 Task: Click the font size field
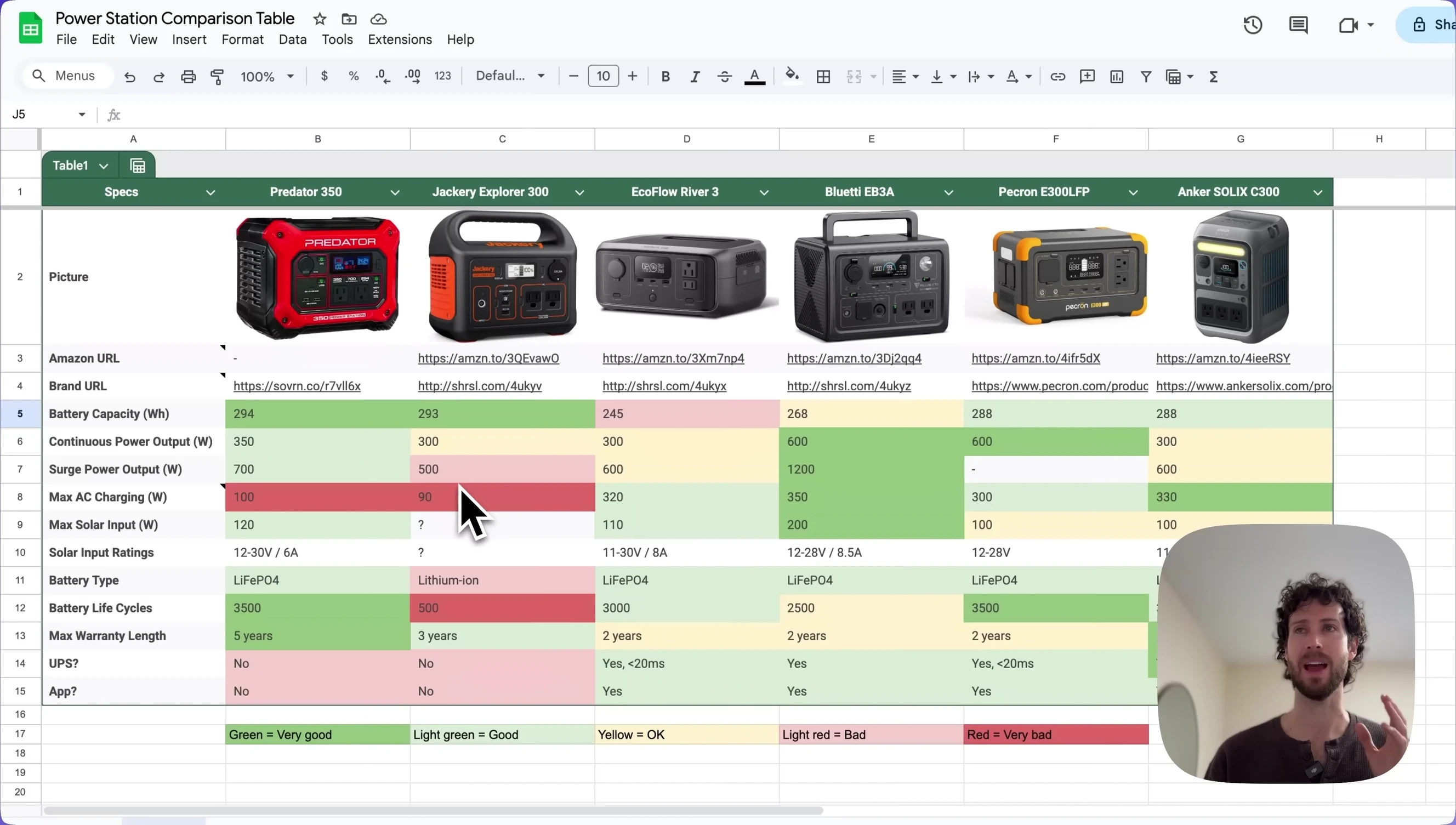pos(603,76)
